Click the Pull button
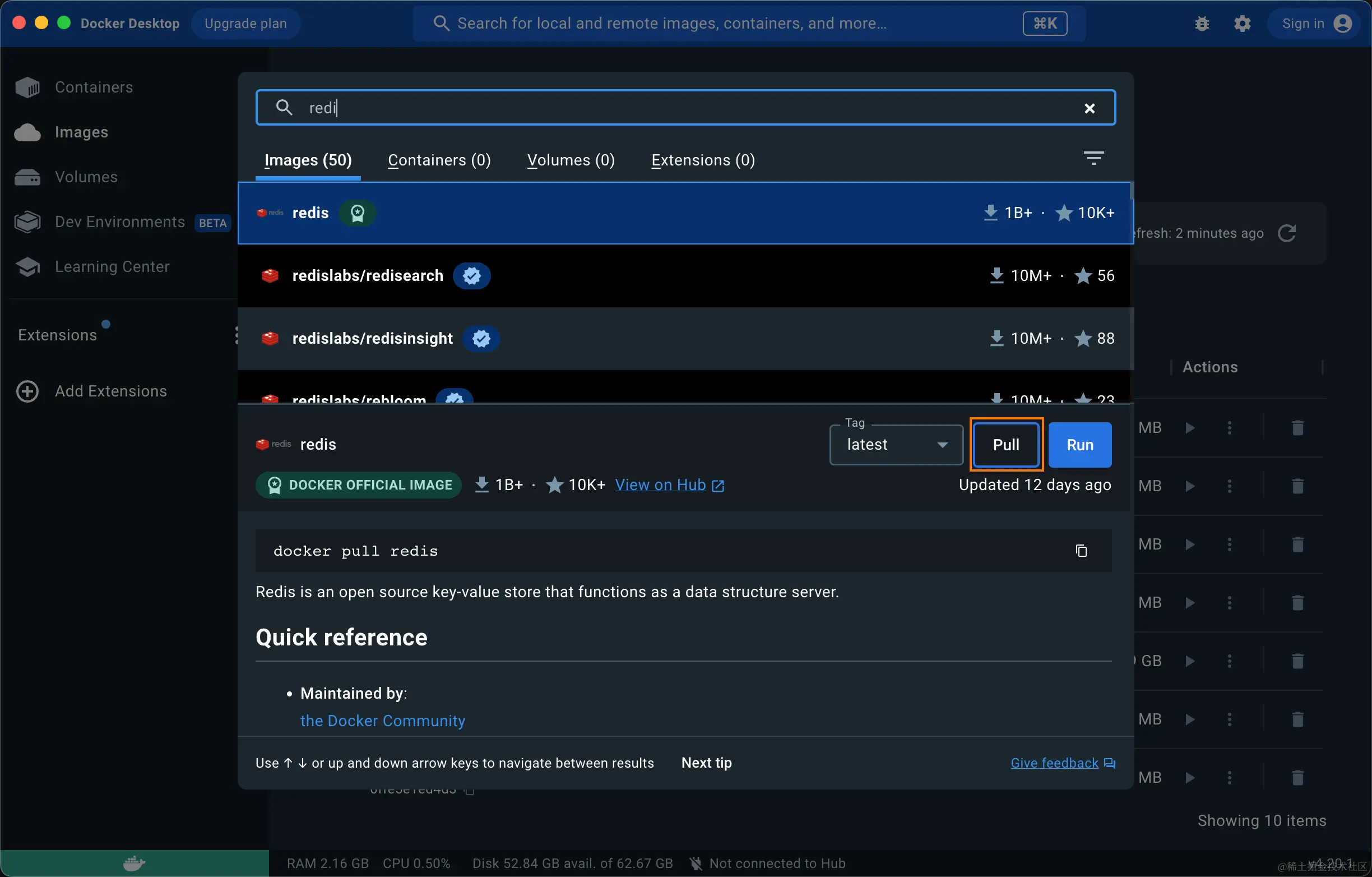This screenshot has height=877, width=1372. tap(1006, 445)
